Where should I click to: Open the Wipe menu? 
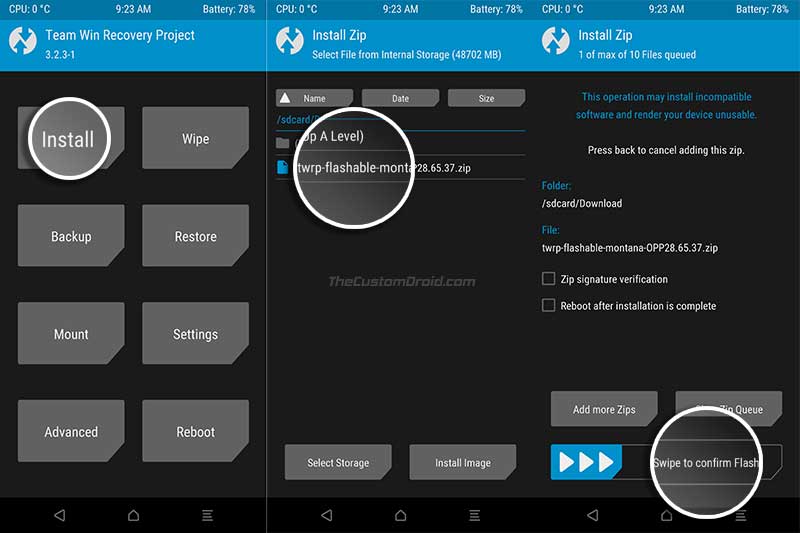(195, 138)
